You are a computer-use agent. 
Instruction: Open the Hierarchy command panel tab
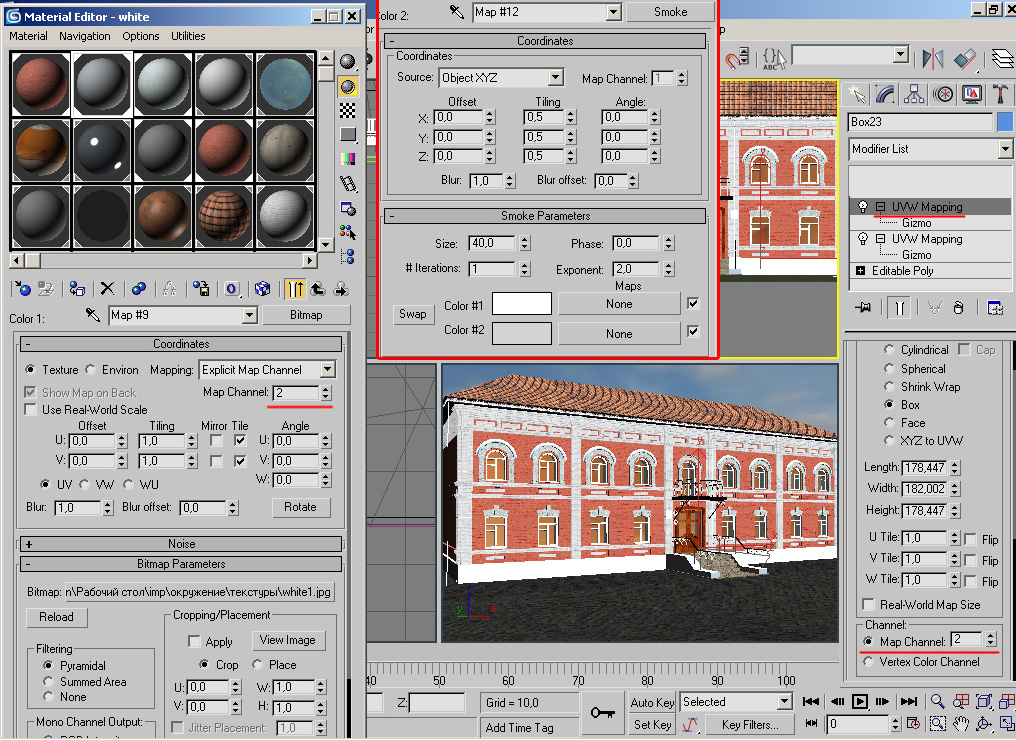(x=914, y=94)
